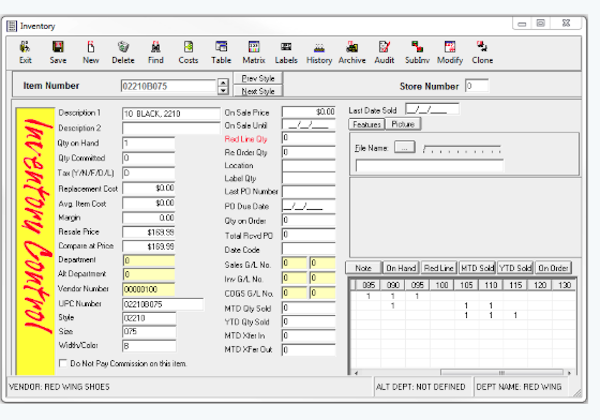
Task: Click the Description 2 field
Action: click(171, 128)
